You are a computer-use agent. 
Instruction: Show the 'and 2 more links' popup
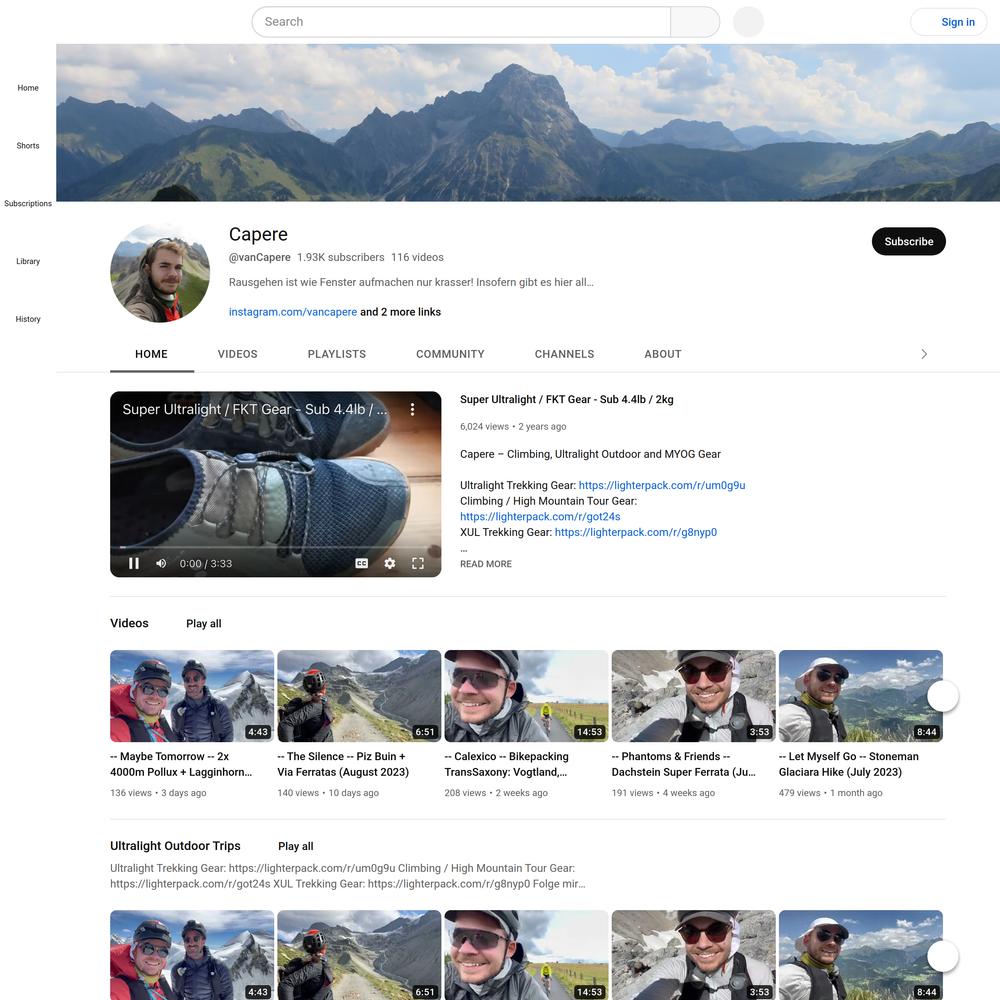(401, 312)
